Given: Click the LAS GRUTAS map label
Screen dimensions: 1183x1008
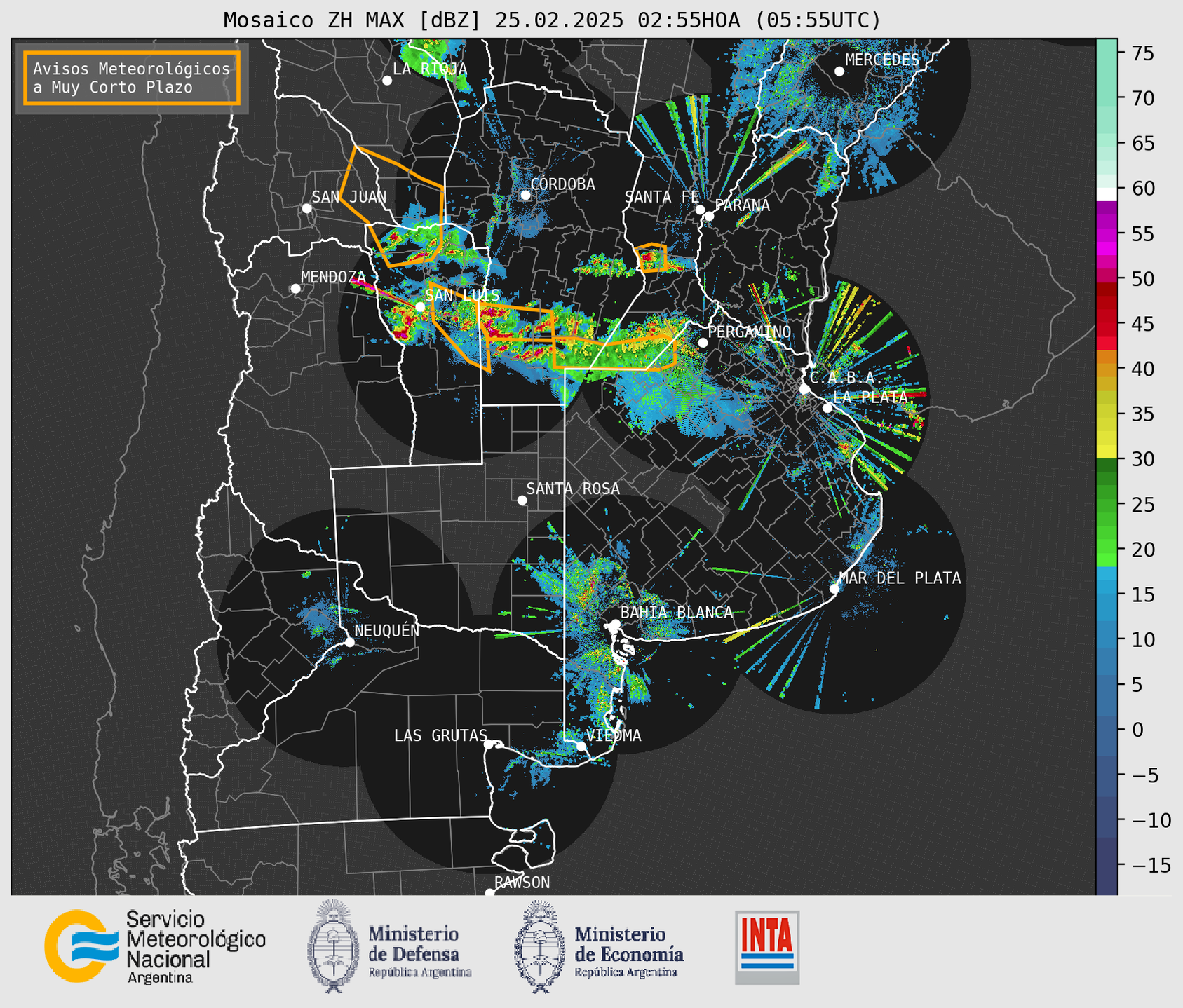Looking at the screenshot, I should [x=440, y=735].
